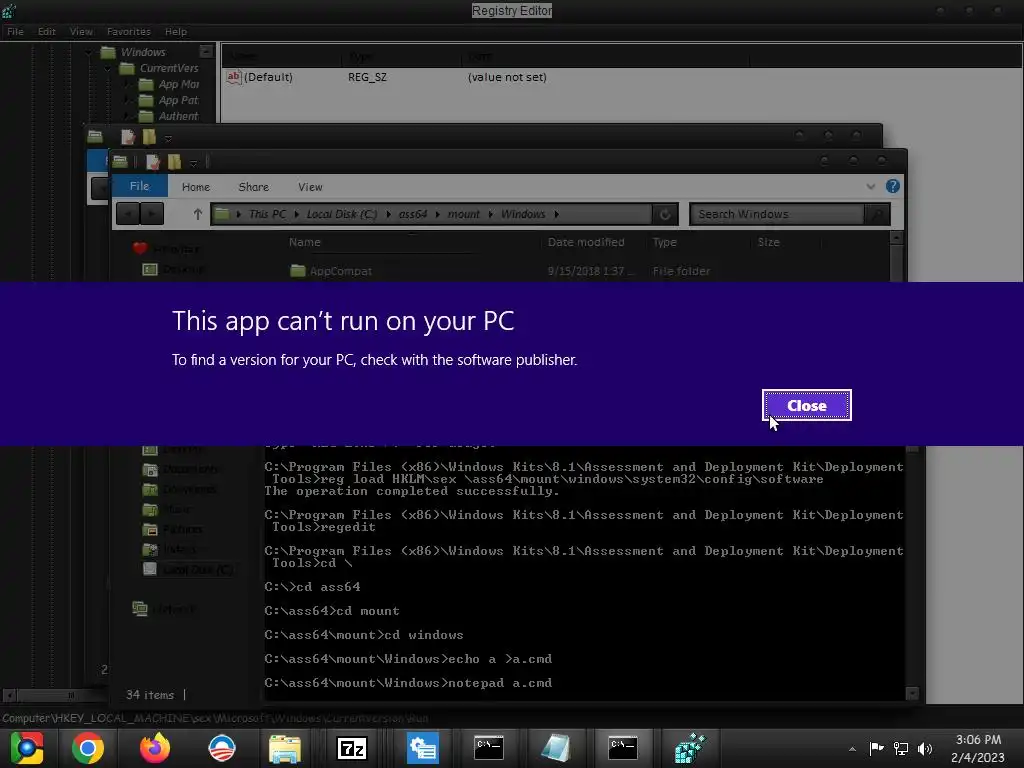The width and height of the screenshot is (1024, 768).
Task: Open the Help menu in Registry Editor
Action: [x=176, y=31]
